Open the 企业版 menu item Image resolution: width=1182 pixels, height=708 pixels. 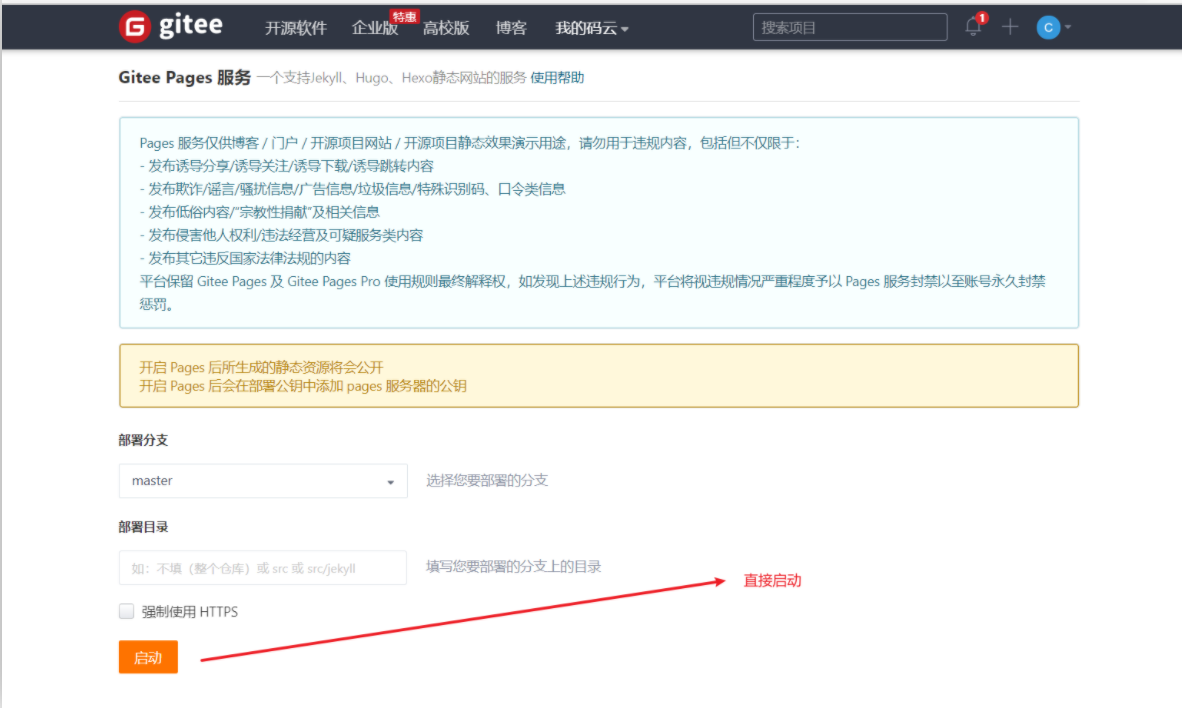coord(375,28)
